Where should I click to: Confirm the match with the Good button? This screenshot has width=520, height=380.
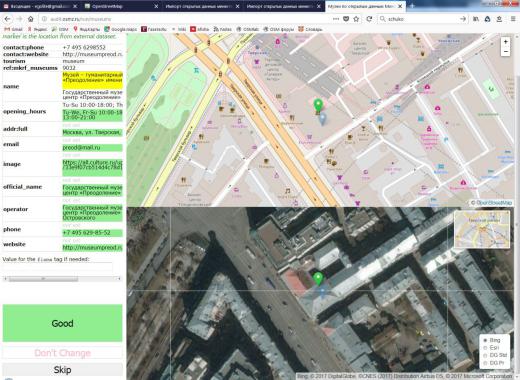(x=62, y=323)
